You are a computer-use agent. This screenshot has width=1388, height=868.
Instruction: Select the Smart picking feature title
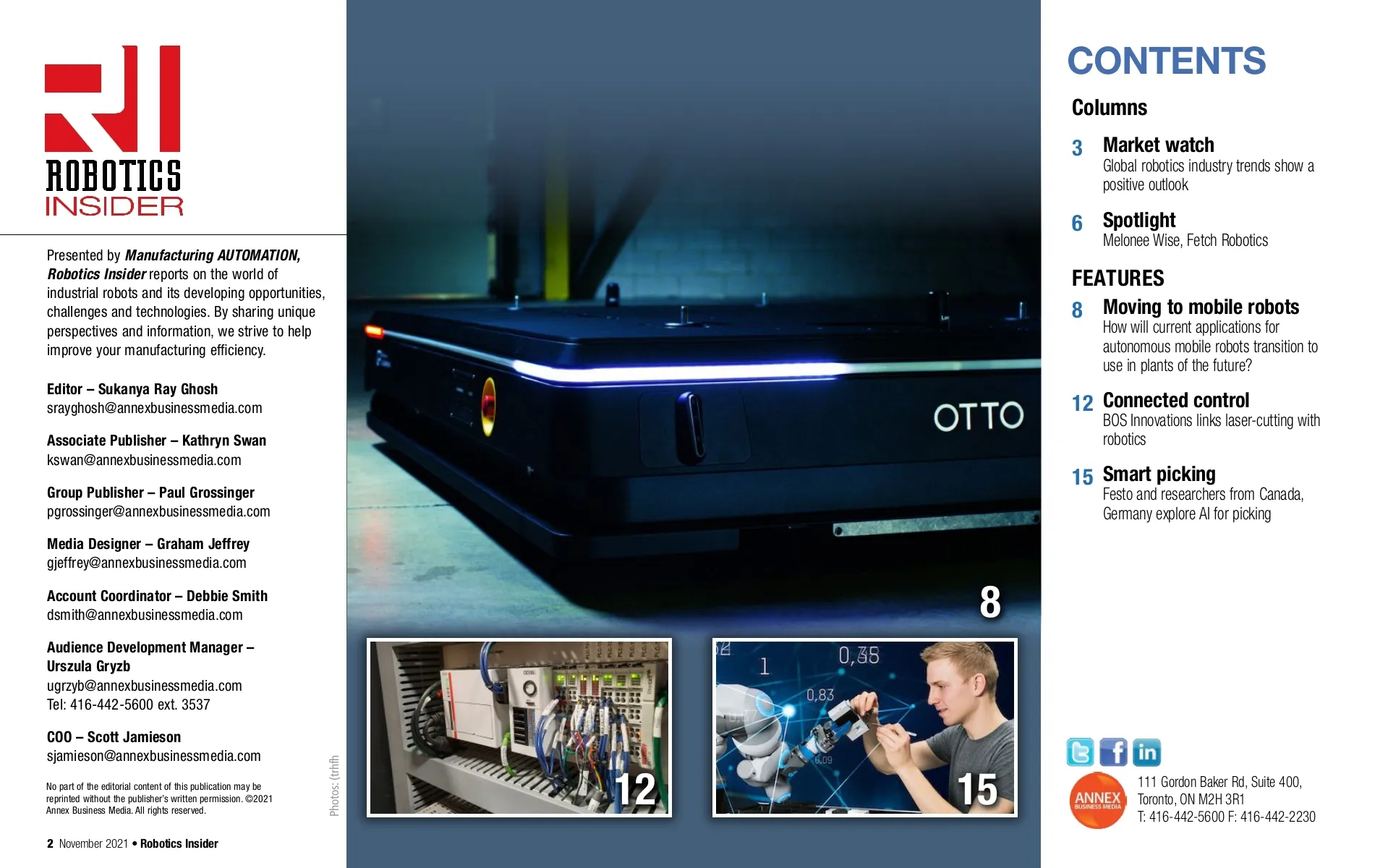click(1159, 475)
